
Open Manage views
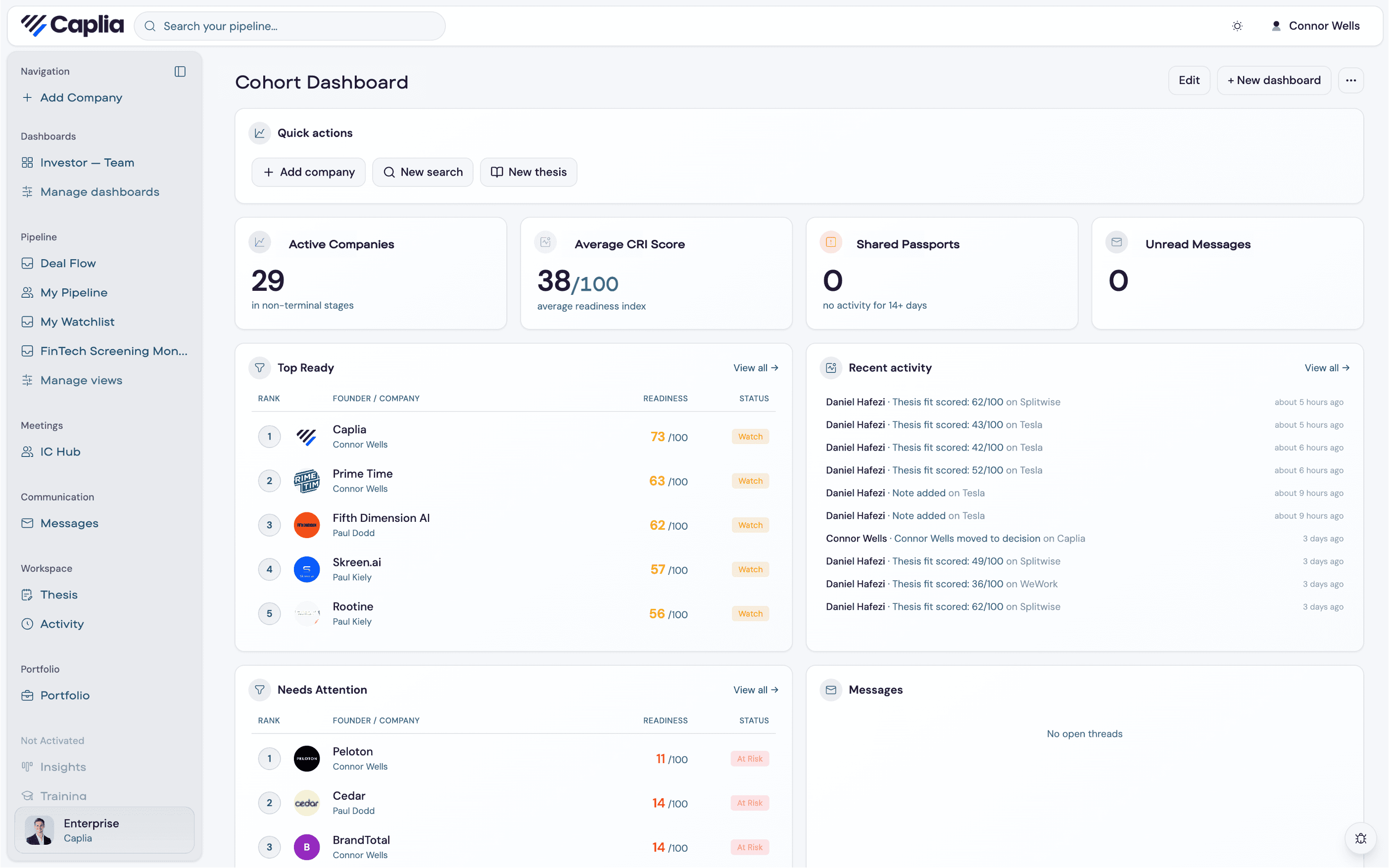(x=72, y=380)
